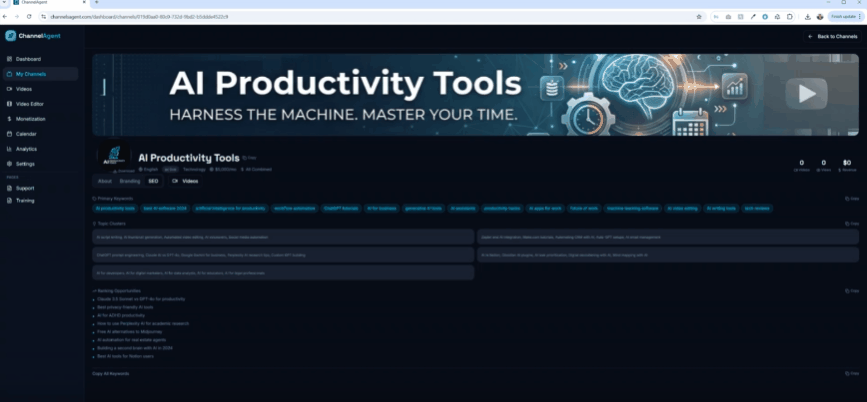This screenshot has height=402, width=867.
Task: Click Back to Channels button
Action: click(832, 36)
